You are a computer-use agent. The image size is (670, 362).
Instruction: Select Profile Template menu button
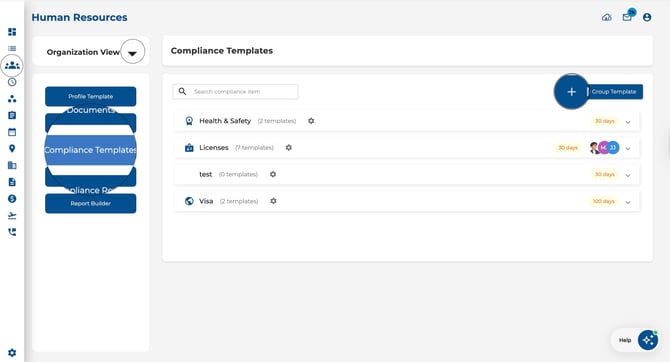click(91, 97)
